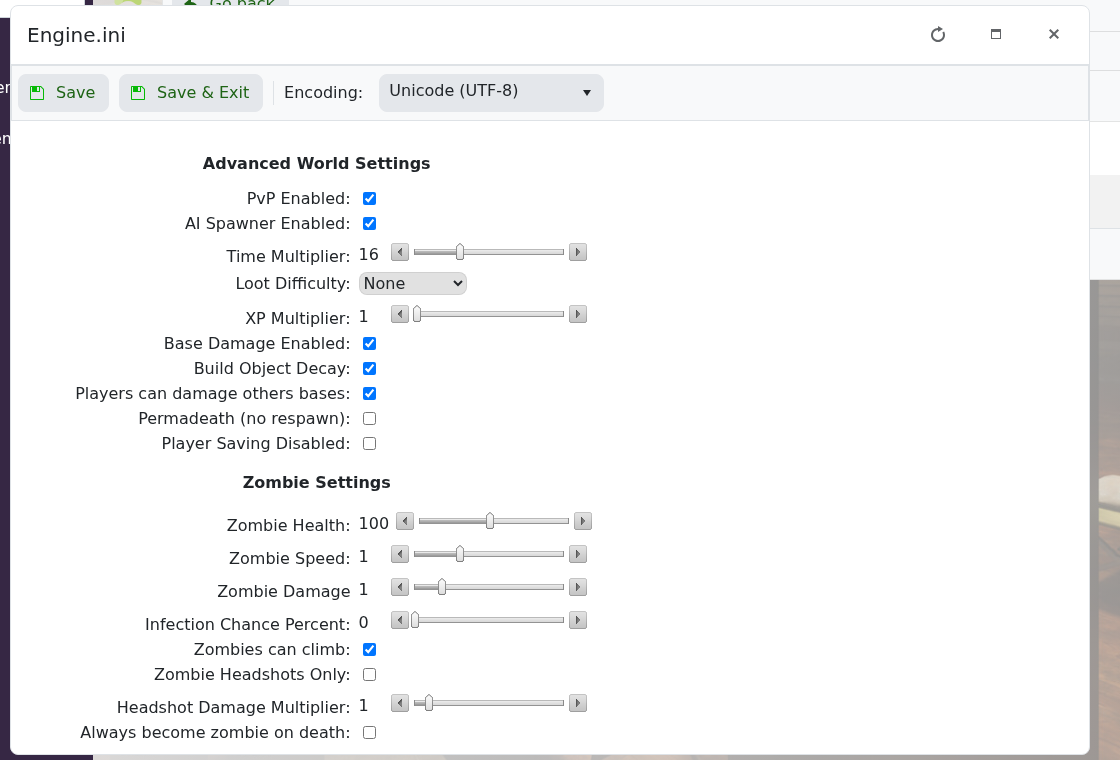Click the Zombie Health slider thumb
The image size is (1120, 760).
(x=490, y=521)
